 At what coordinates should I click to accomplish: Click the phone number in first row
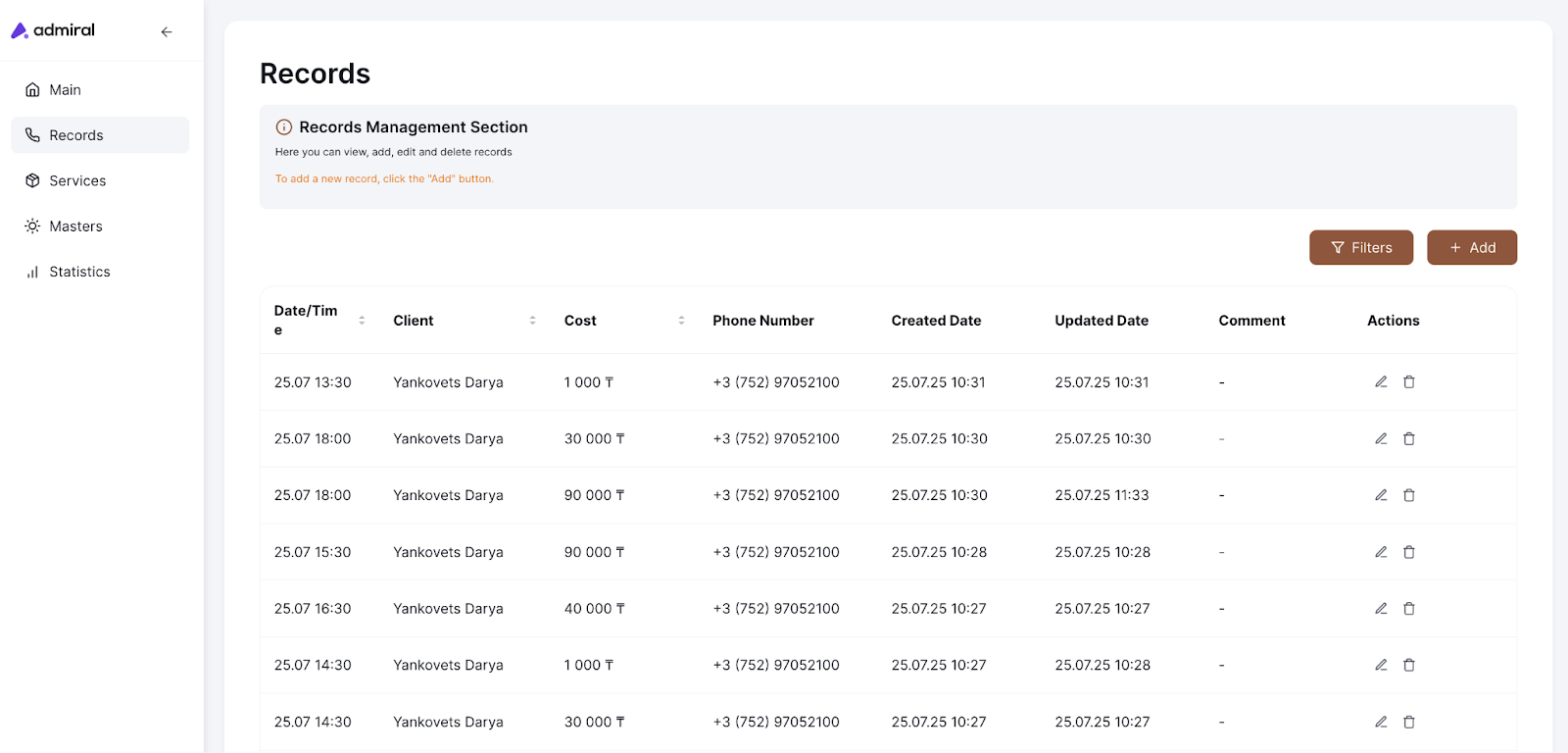775,382
